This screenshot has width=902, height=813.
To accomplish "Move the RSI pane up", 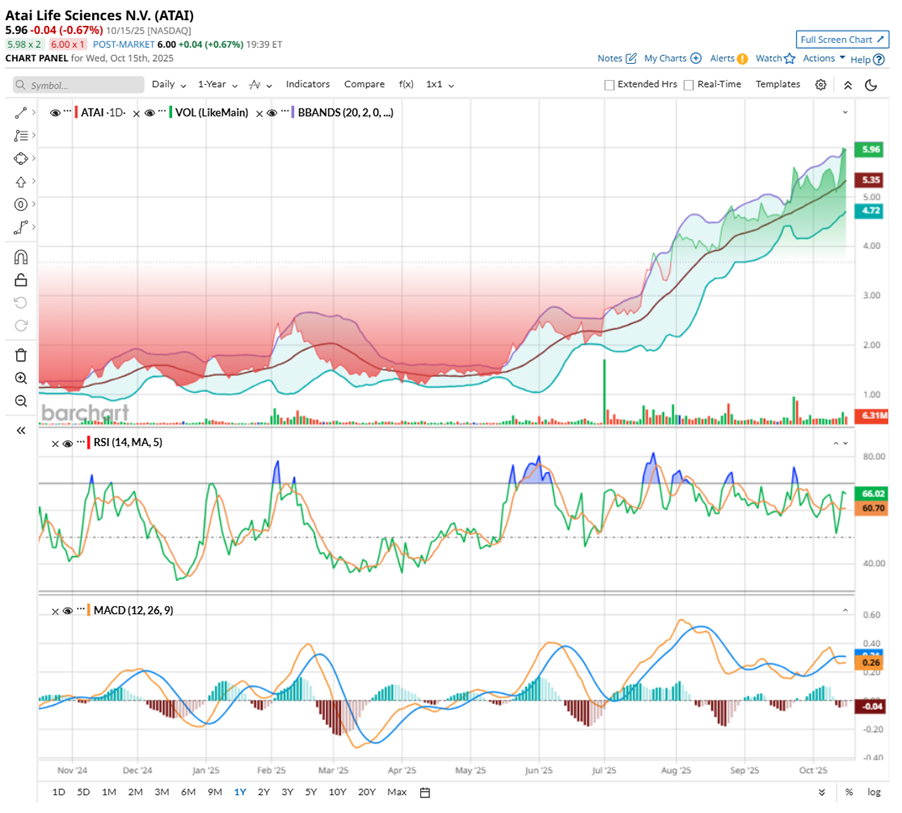I will coord(836,444).
